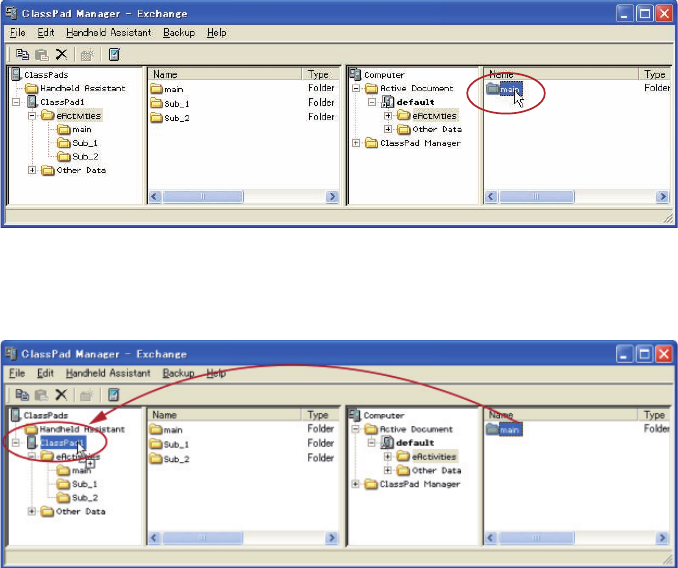Select the main row in the upper window ClassPad file list

[243, 89]
